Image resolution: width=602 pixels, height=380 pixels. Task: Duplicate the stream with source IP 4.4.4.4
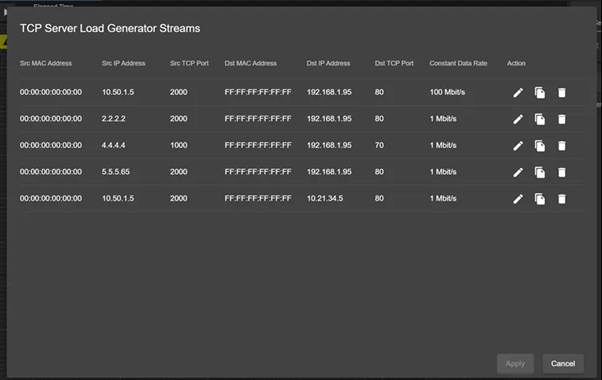(540, 145)
